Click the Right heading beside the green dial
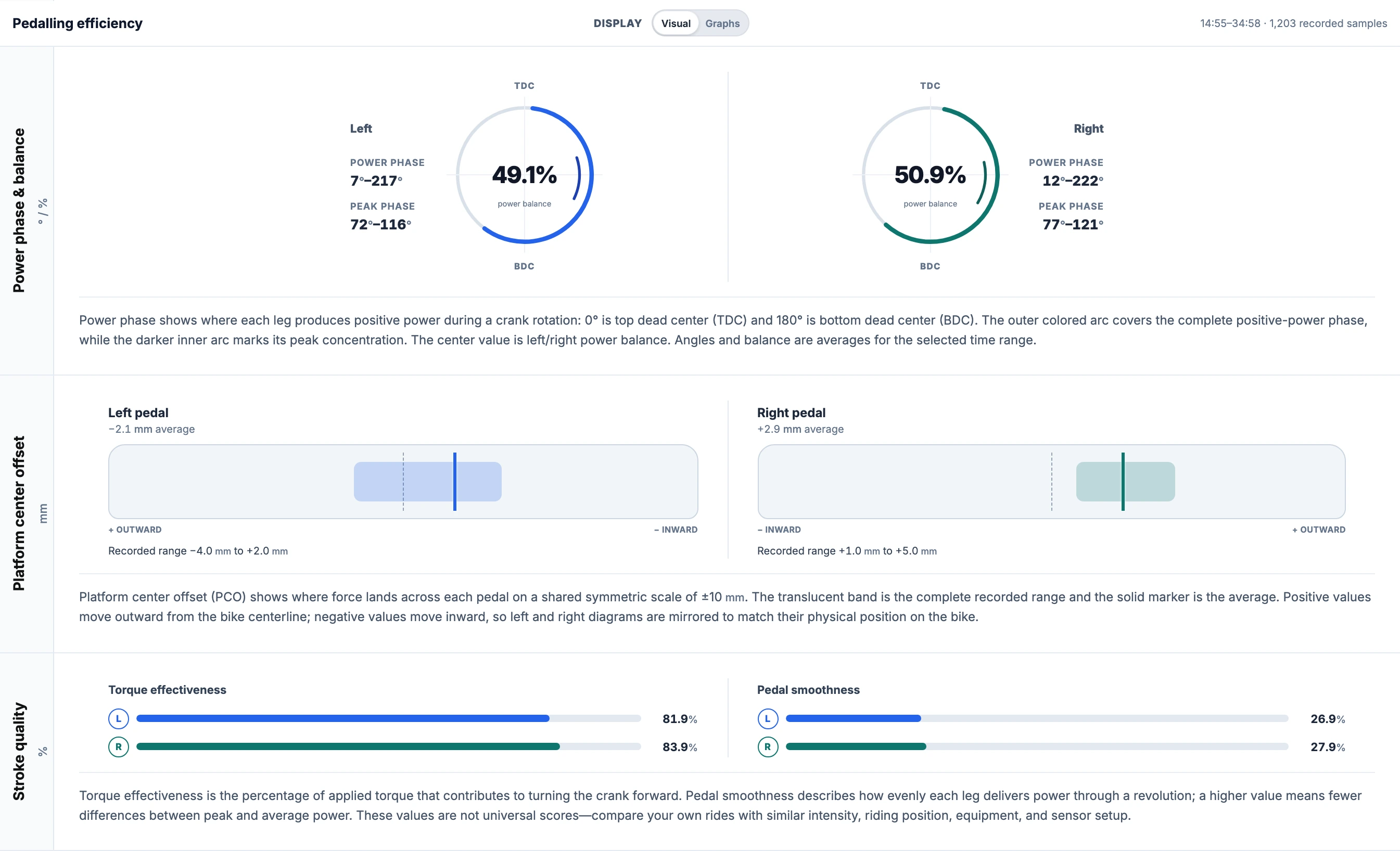1400x851 pixels. (1089, 129)
